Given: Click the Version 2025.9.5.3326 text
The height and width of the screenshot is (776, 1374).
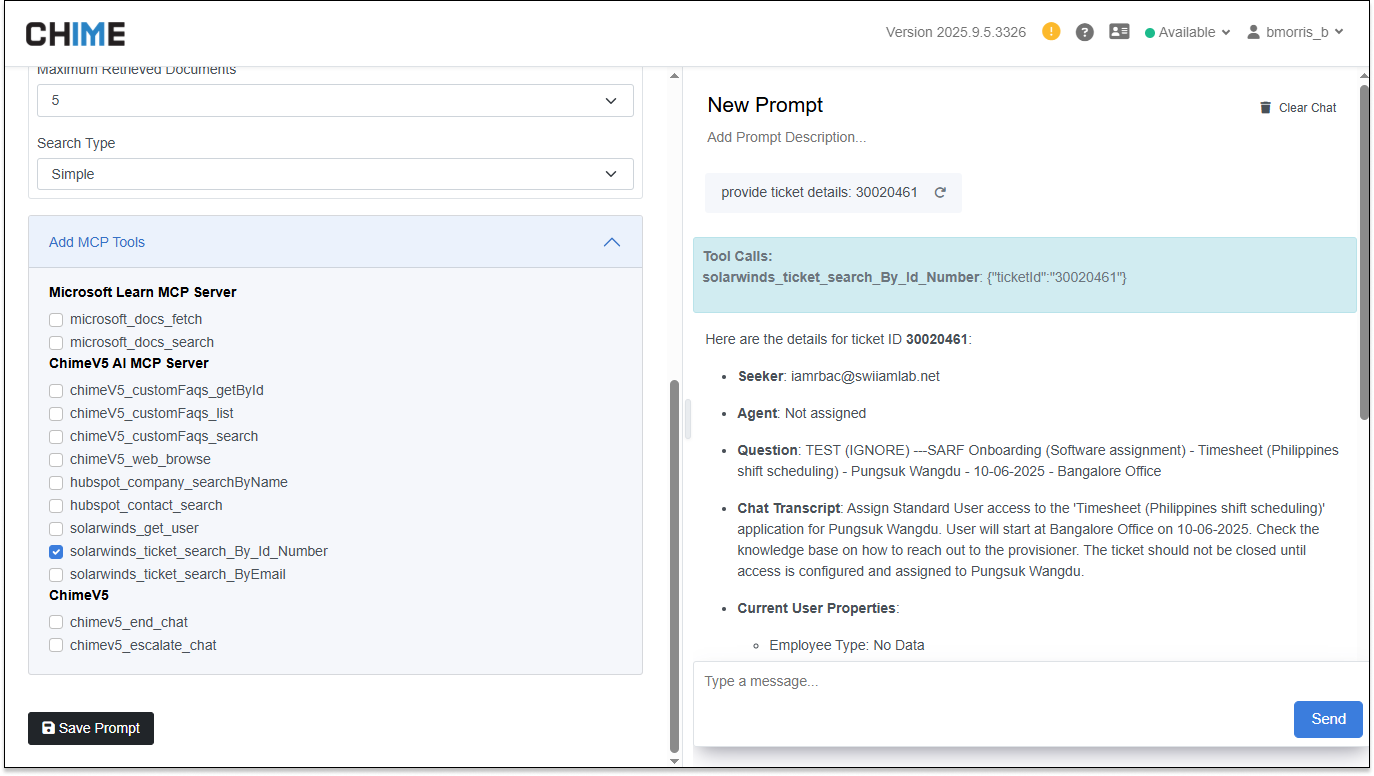Looking at the screenshot, I should [956, 32].
